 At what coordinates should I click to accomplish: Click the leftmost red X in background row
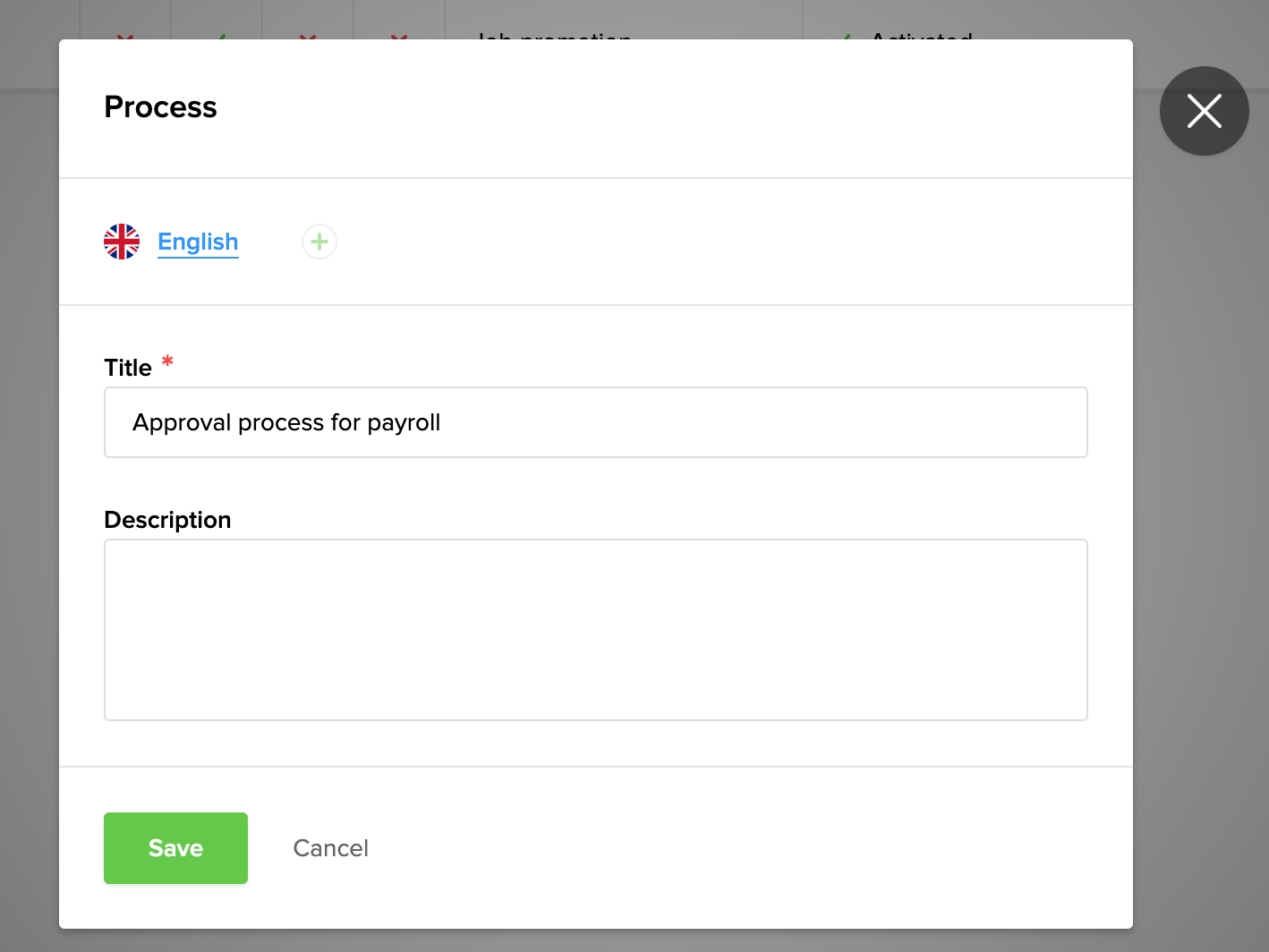pos(125,37)
